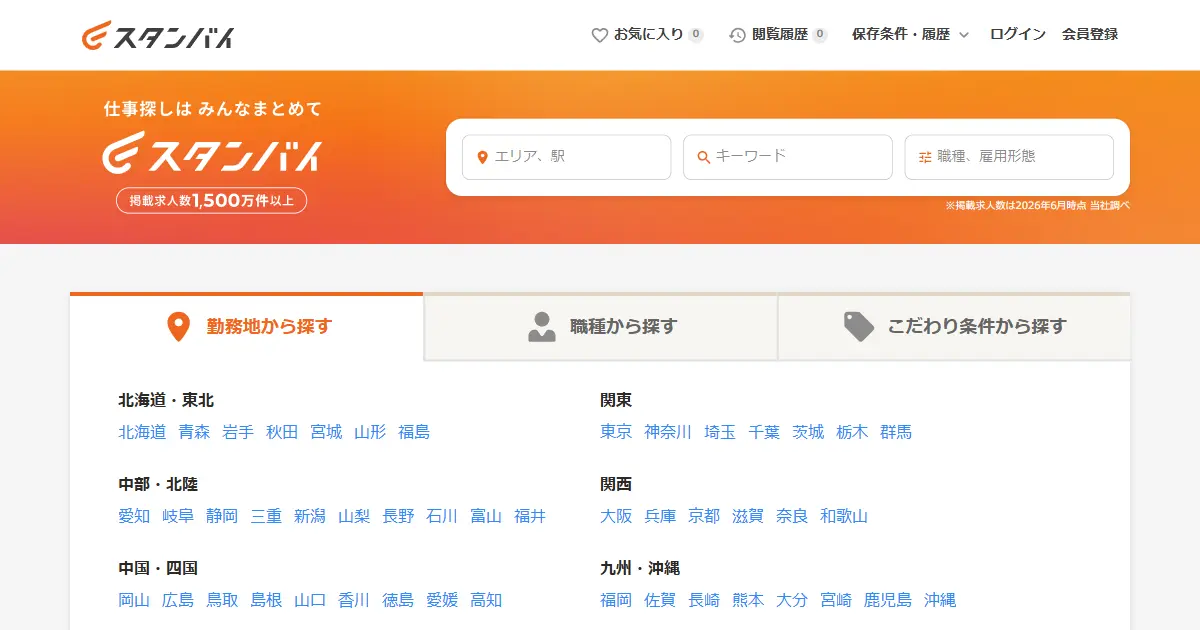The width and height of the screenshot is (1200, 630).
Task: Select 福岡 prefecture link
Action: 616,600
